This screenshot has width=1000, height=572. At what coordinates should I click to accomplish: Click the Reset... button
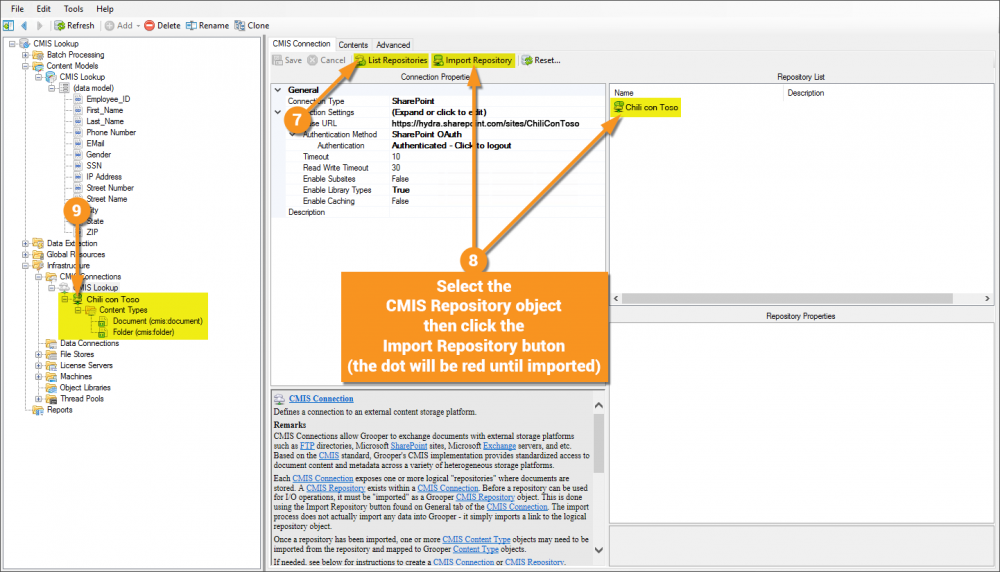click(541, 60)
